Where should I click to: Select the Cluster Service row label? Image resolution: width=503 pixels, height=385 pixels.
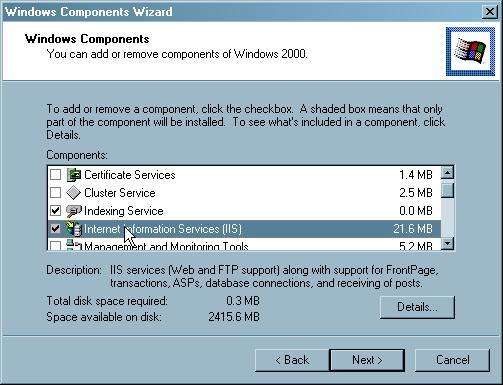click(120, 193)
